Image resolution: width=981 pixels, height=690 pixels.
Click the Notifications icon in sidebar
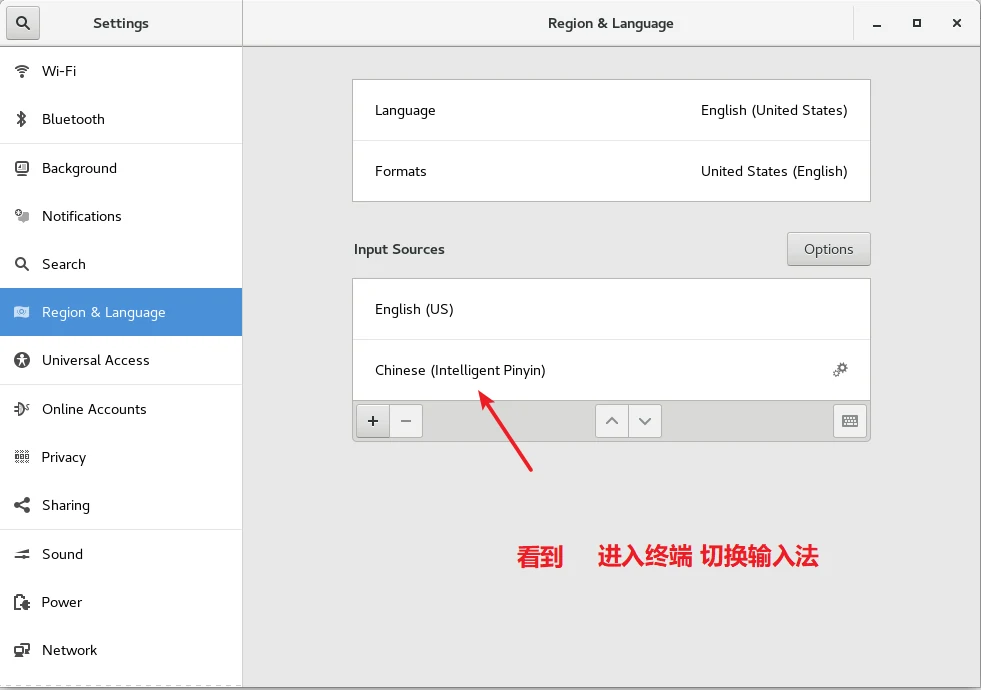pos(22,216)
